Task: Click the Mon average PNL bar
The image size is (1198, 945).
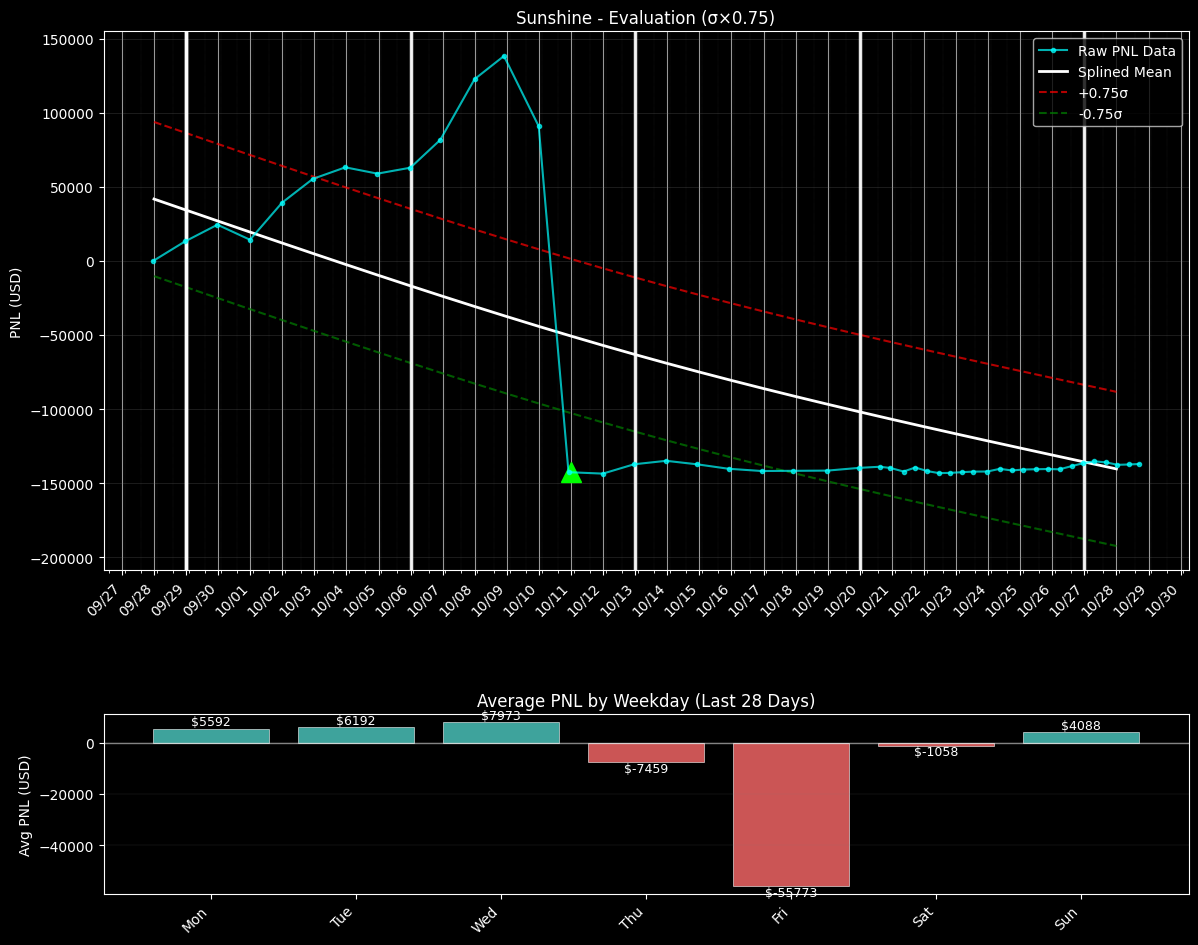Action: [x=211, y=736]
